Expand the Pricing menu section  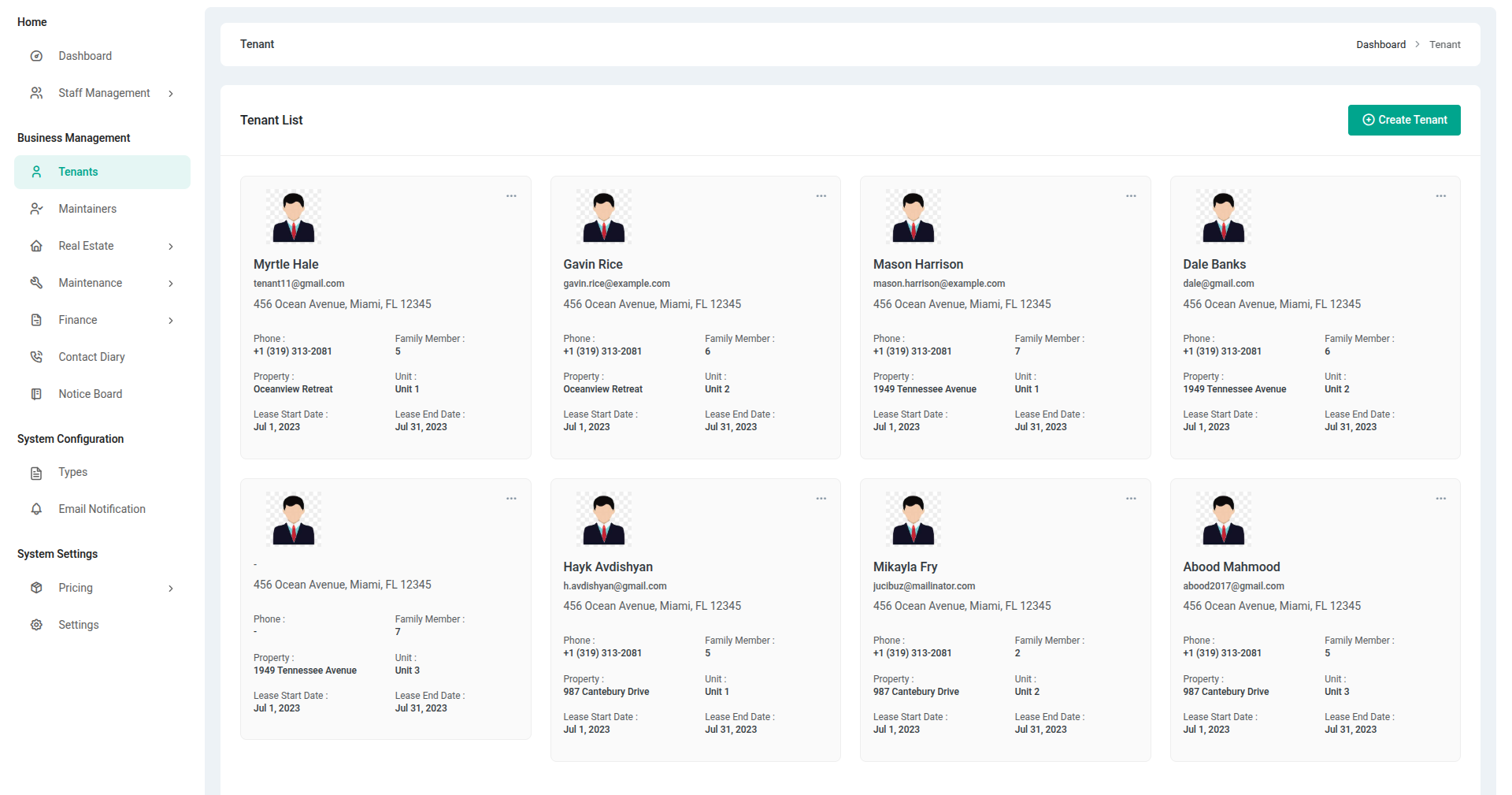171,589
